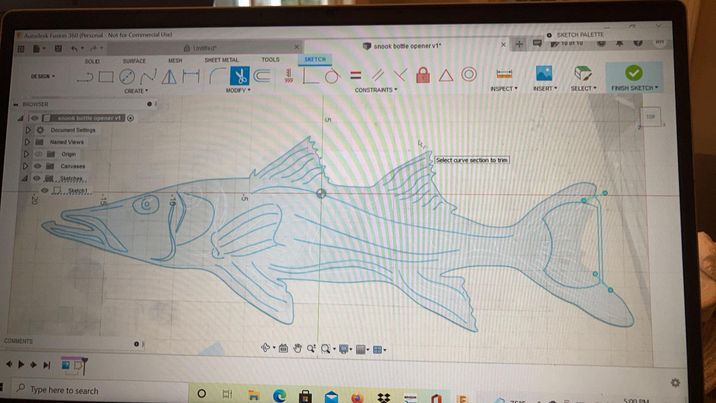Select the Trim scissors tool
Image resolution: width=716 pixels, height=403 pixels.
click(240, 76)
